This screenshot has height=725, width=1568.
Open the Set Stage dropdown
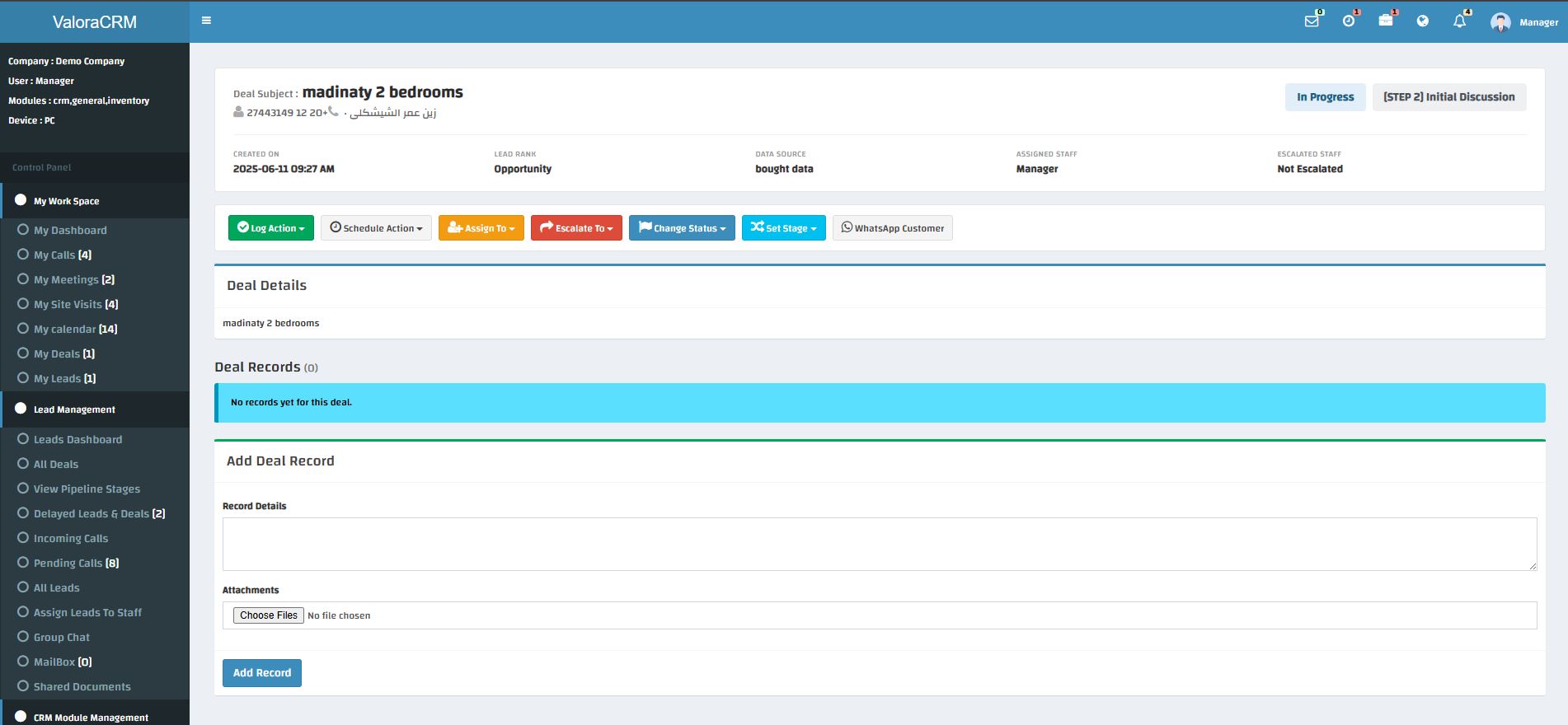(784, 228)
